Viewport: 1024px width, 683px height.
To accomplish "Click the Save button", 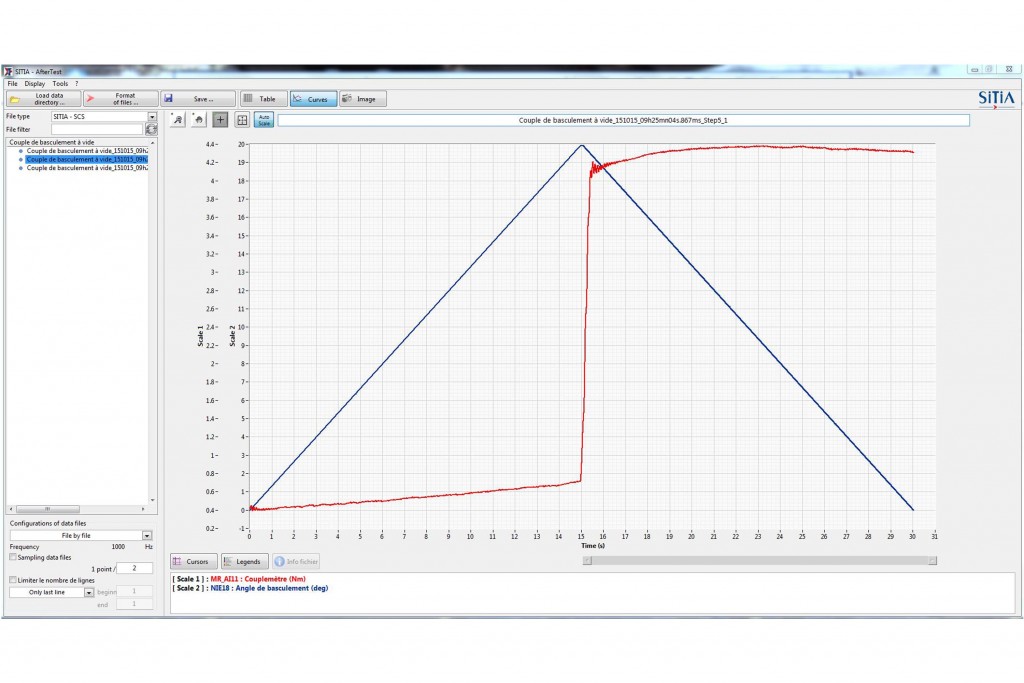I will click(x=199, y=99).
